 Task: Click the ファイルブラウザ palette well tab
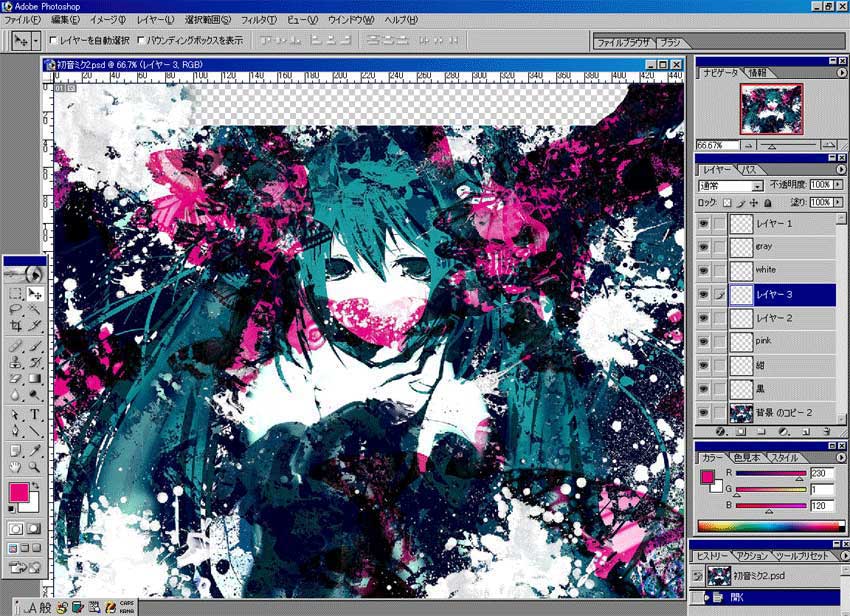[623, 42]
